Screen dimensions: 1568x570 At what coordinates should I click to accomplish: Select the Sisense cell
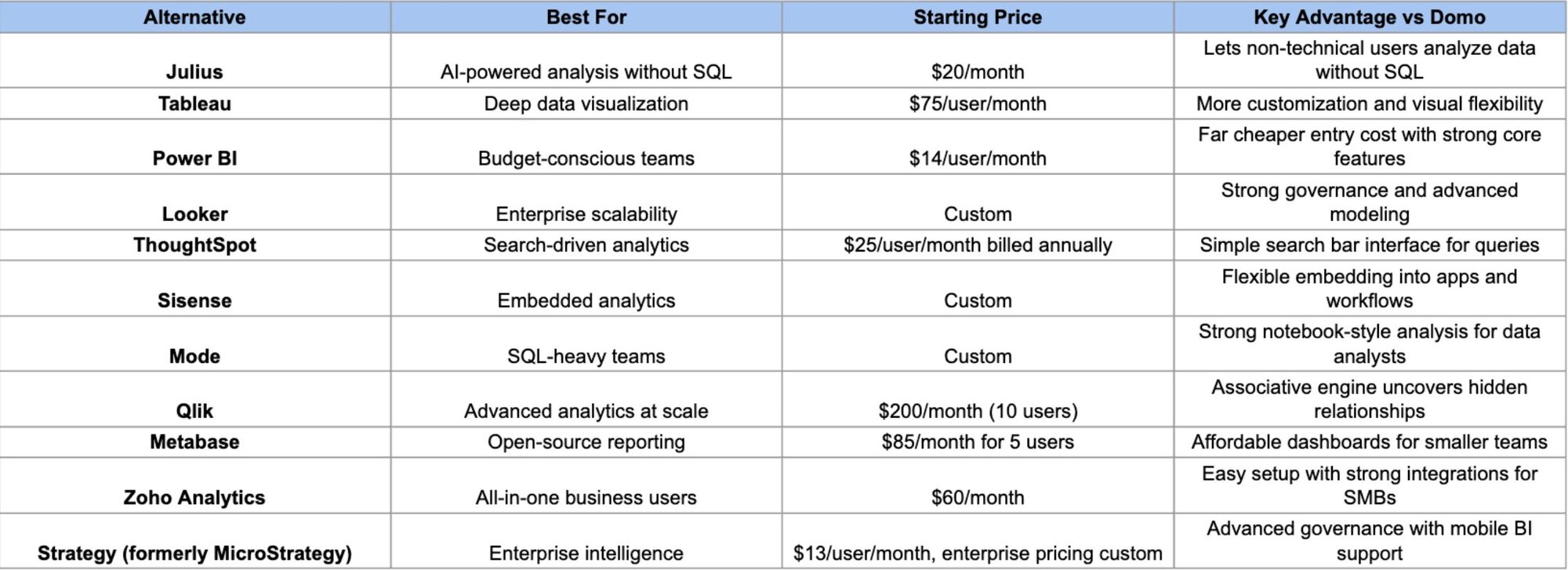194,289
